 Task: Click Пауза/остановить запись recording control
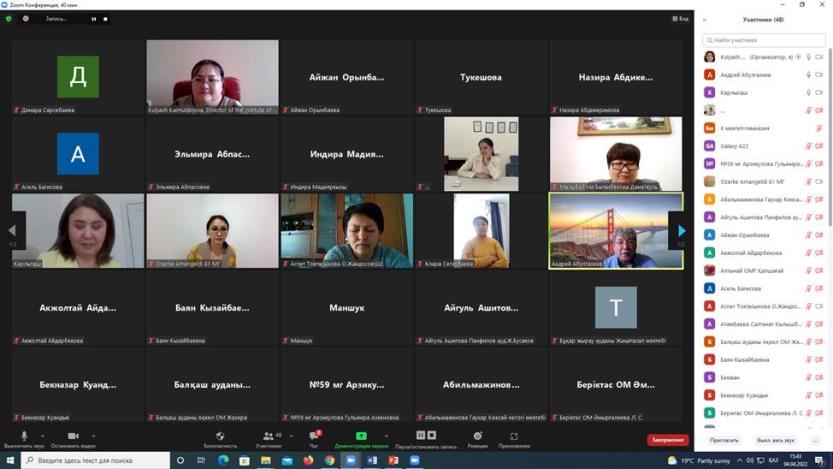coord(426,437)
